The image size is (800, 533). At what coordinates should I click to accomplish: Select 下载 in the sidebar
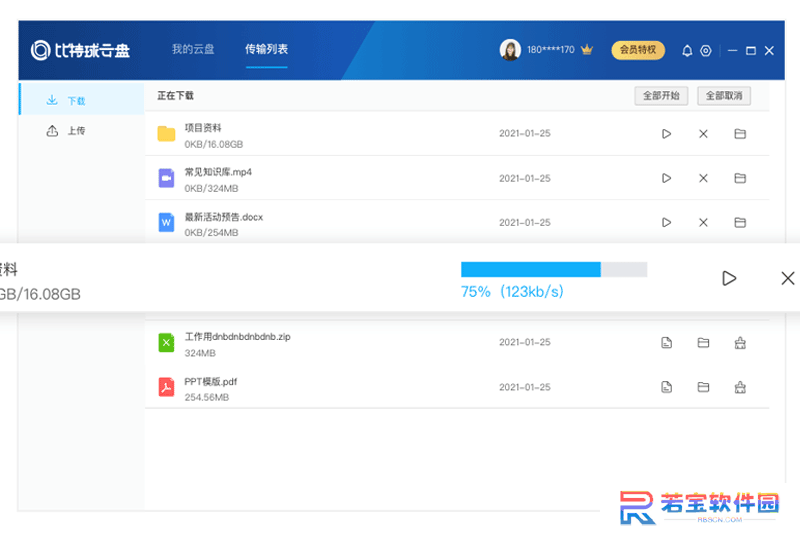click(x=82, y=100)
